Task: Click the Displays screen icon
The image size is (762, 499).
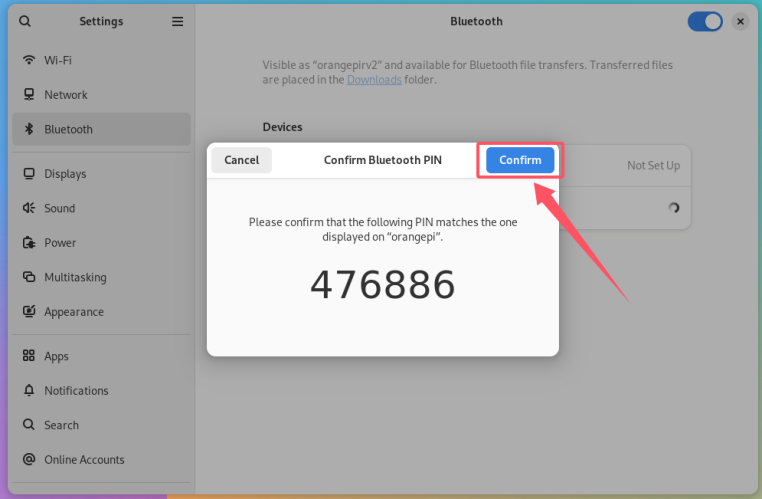Action: tap(29, 173)
